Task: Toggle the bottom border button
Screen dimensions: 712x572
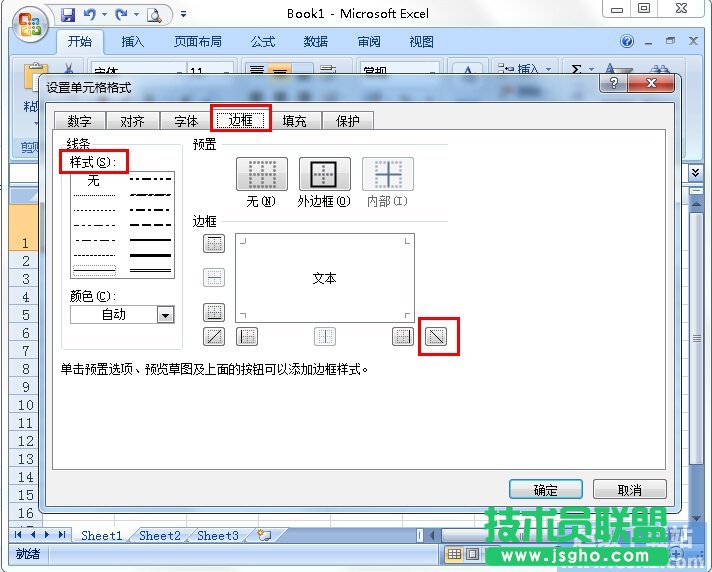Action: pos(214,312)
